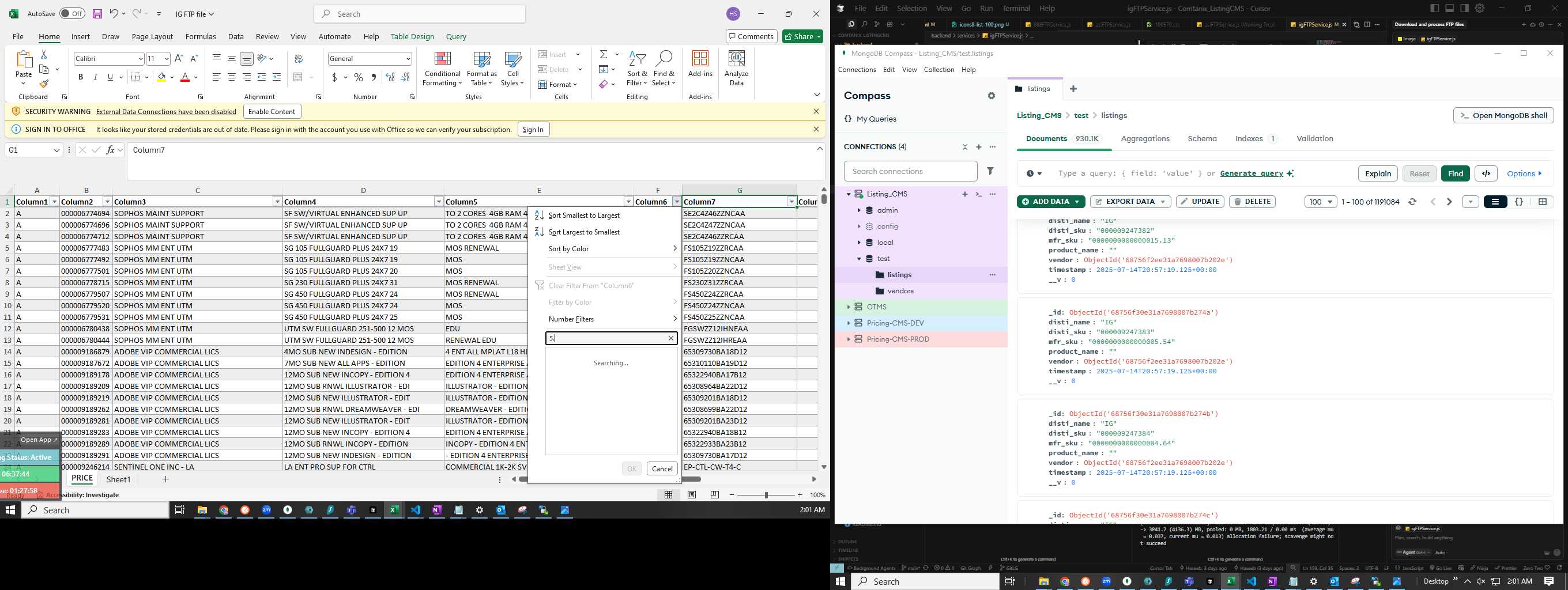Image resolution: width=1568 pixels, height=590 pixels.
Task: Select list view in Compass documents
Action: pos(1495,202)
